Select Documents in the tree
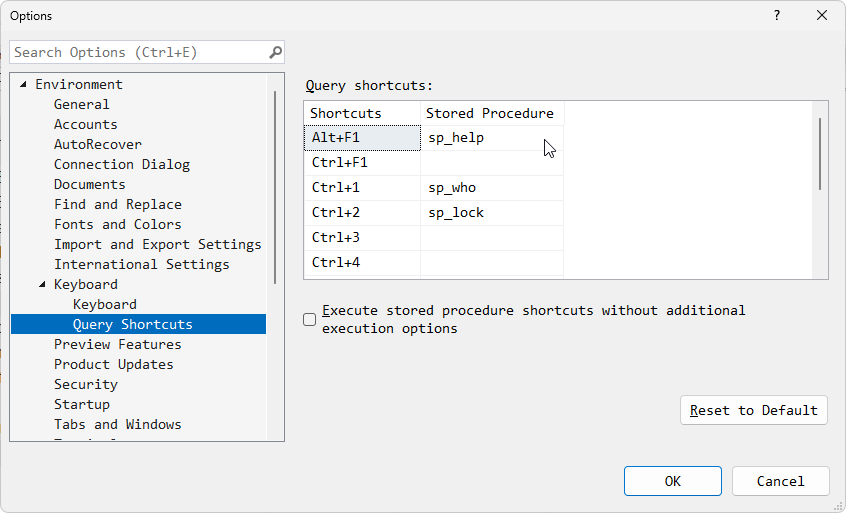Screen dimensions: 846x513 pos(90,184)
